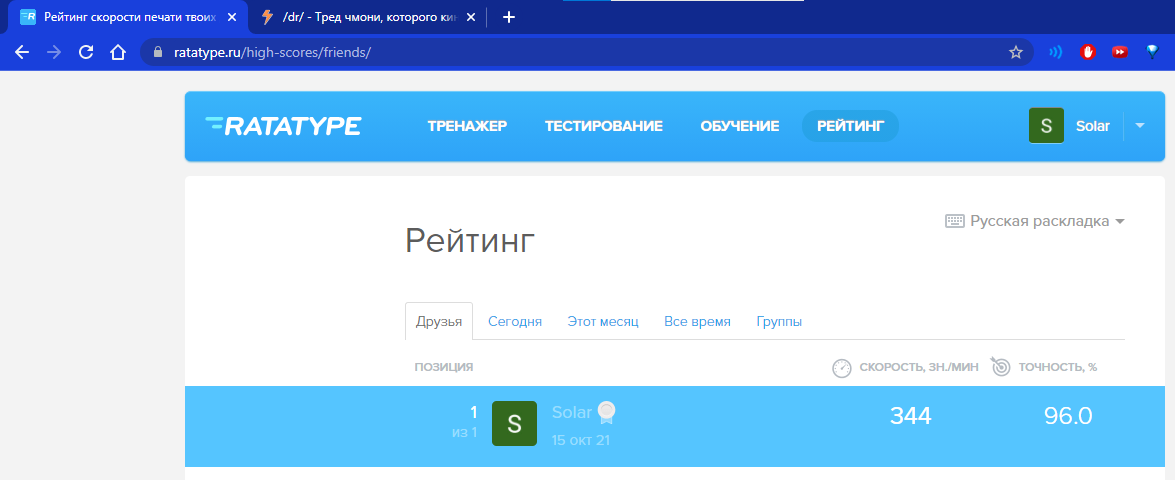This screenshot has width=1175, height=480.
Task: Select the Ratatype rating browser tab
Action: coord(127,16)
